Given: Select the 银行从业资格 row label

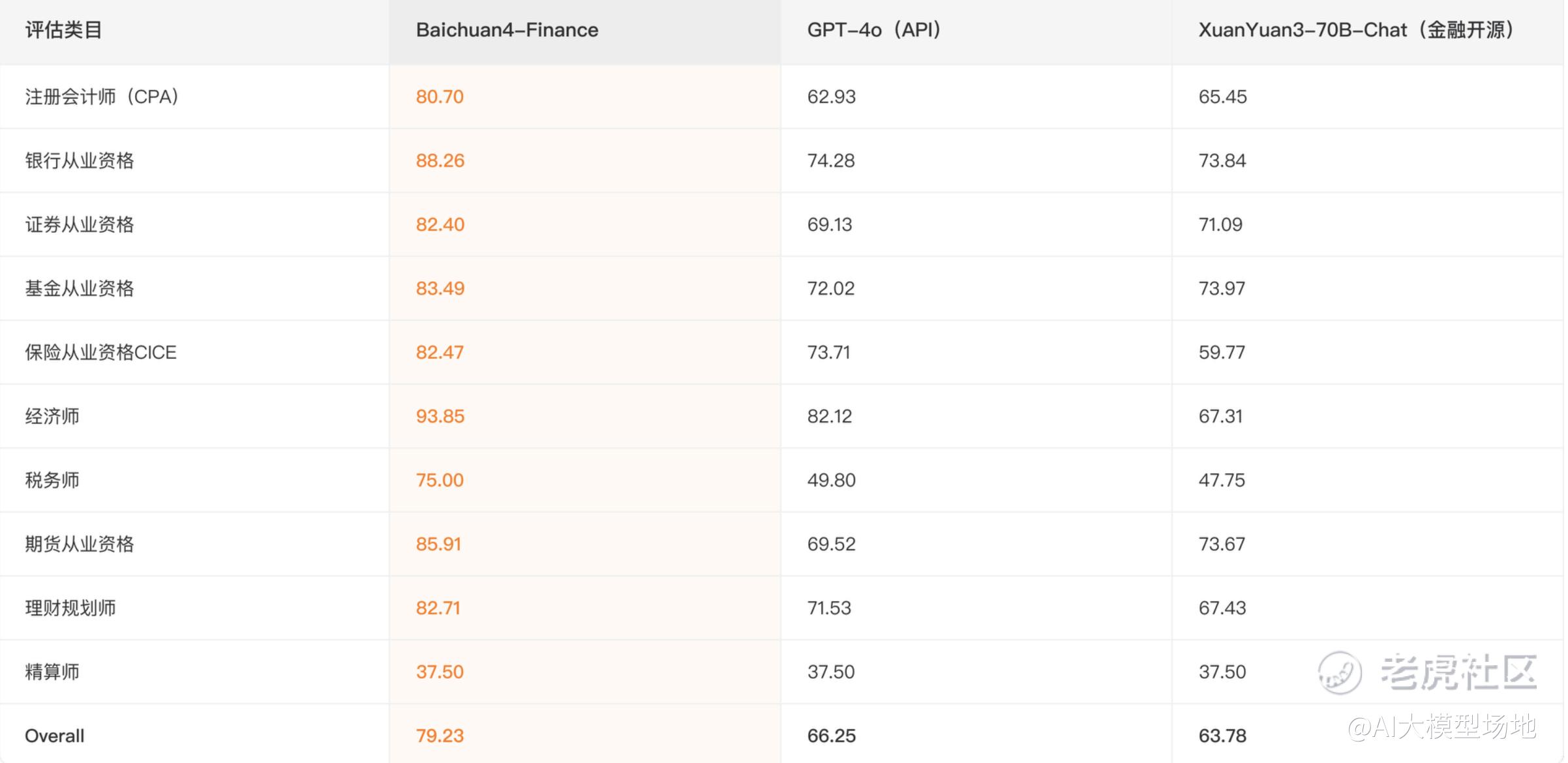Looking at the screenshot, I should [x=80, y=160].
